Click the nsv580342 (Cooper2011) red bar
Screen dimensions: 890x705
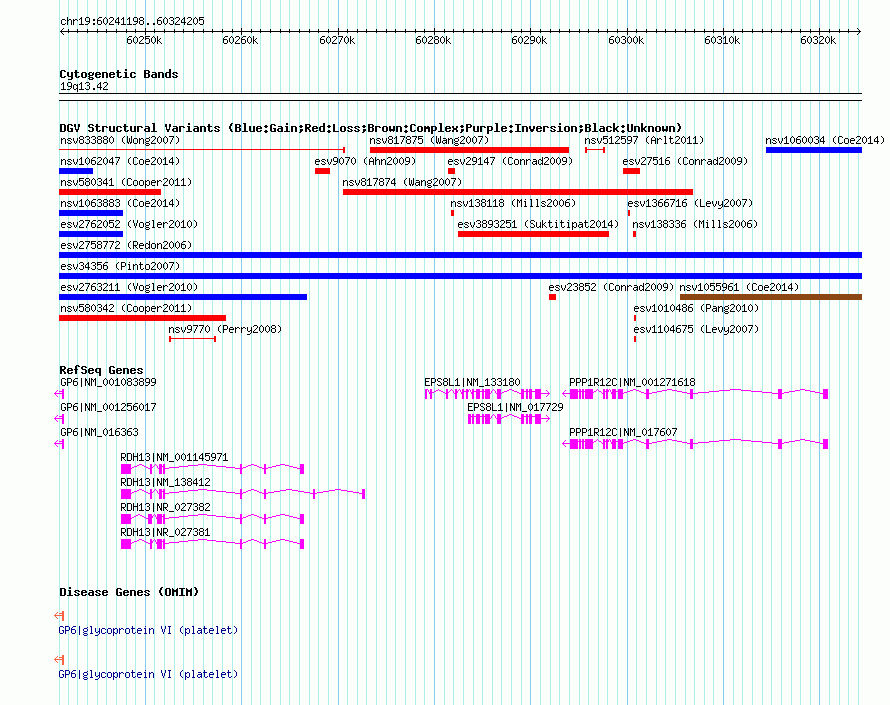point(142,318)
